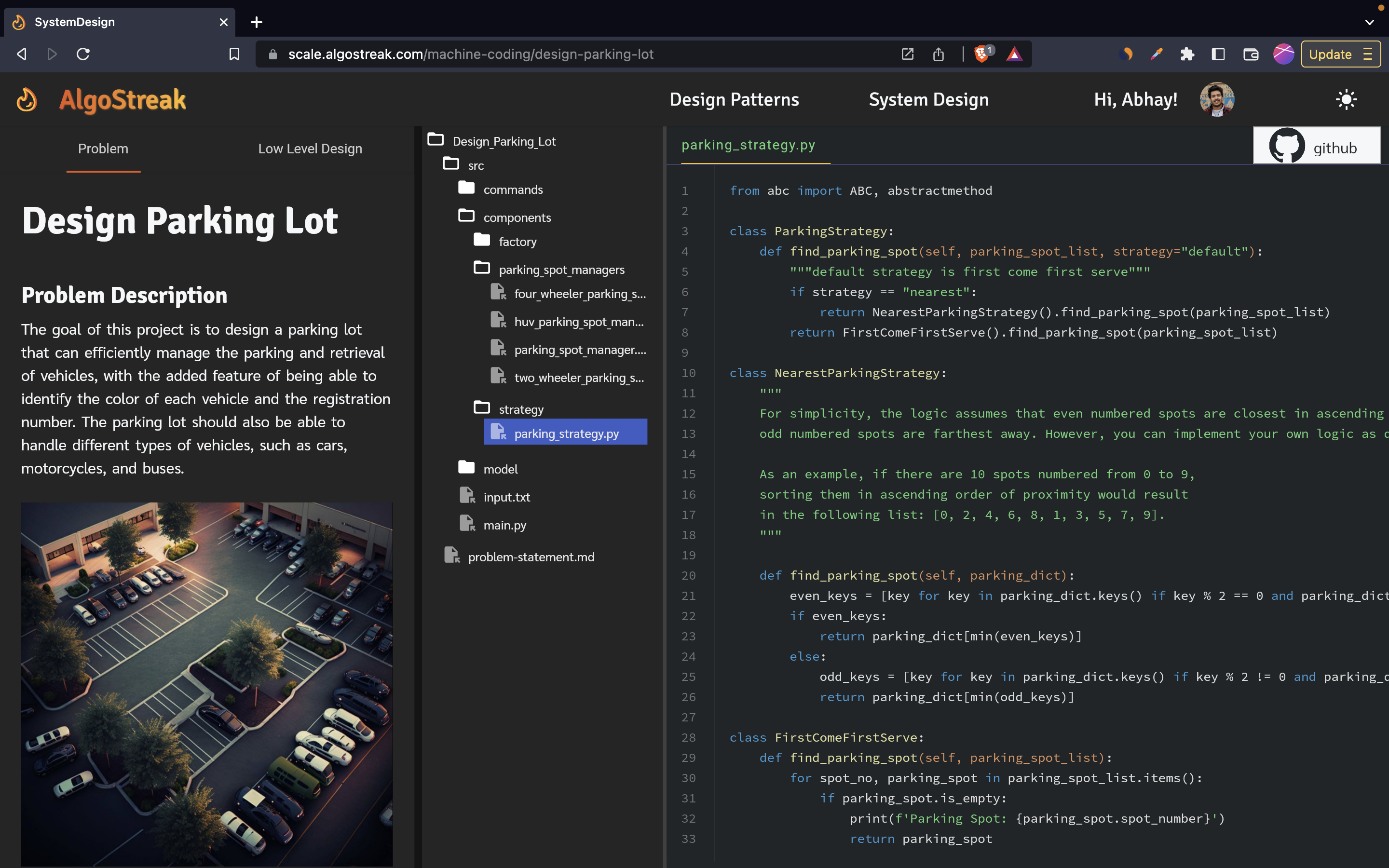This screenshot has width=1389, height=868.
Task: Open input.txt file
Action: coord(506,496)
